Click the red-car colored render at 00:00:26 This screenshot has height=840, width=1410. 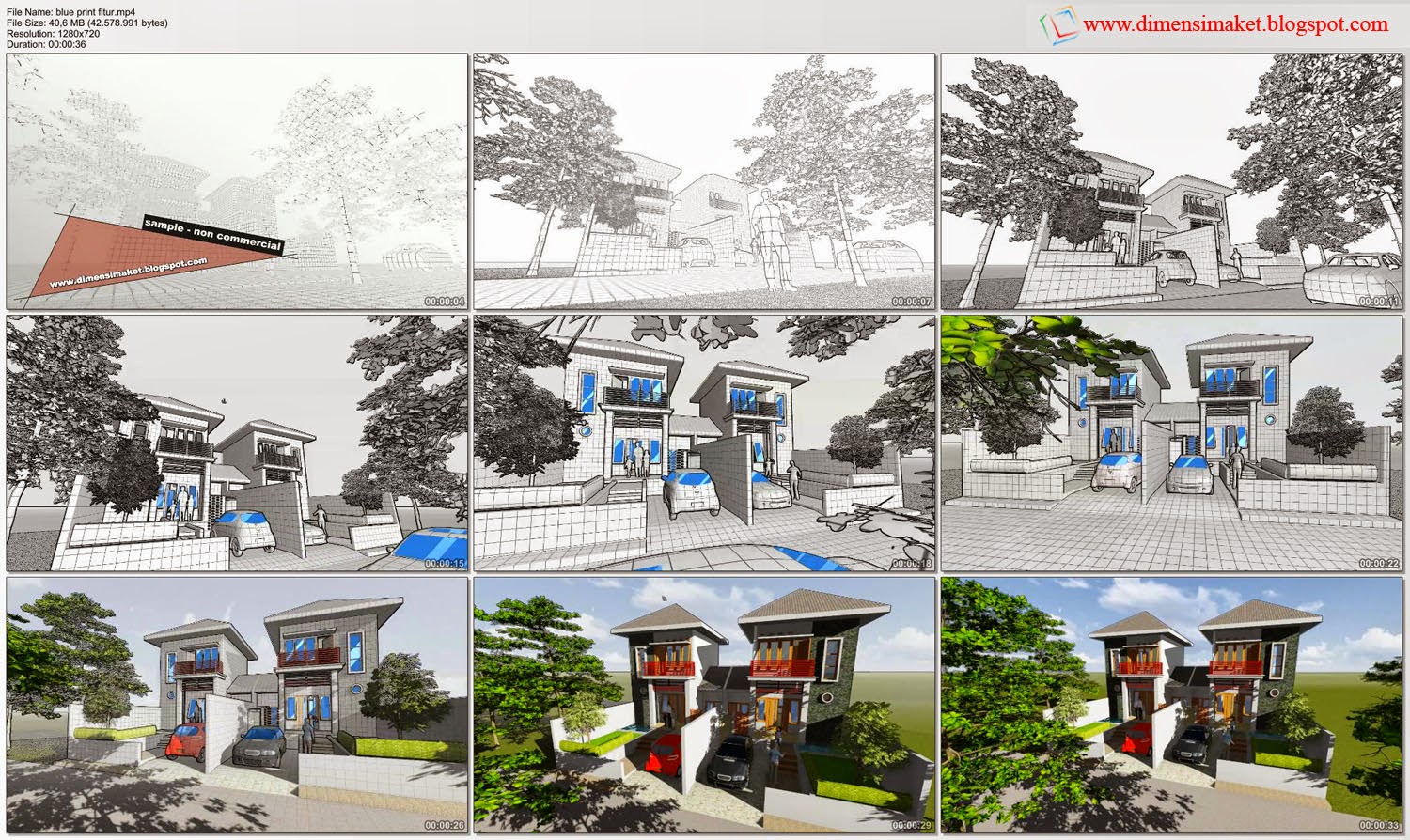point(235,705)
